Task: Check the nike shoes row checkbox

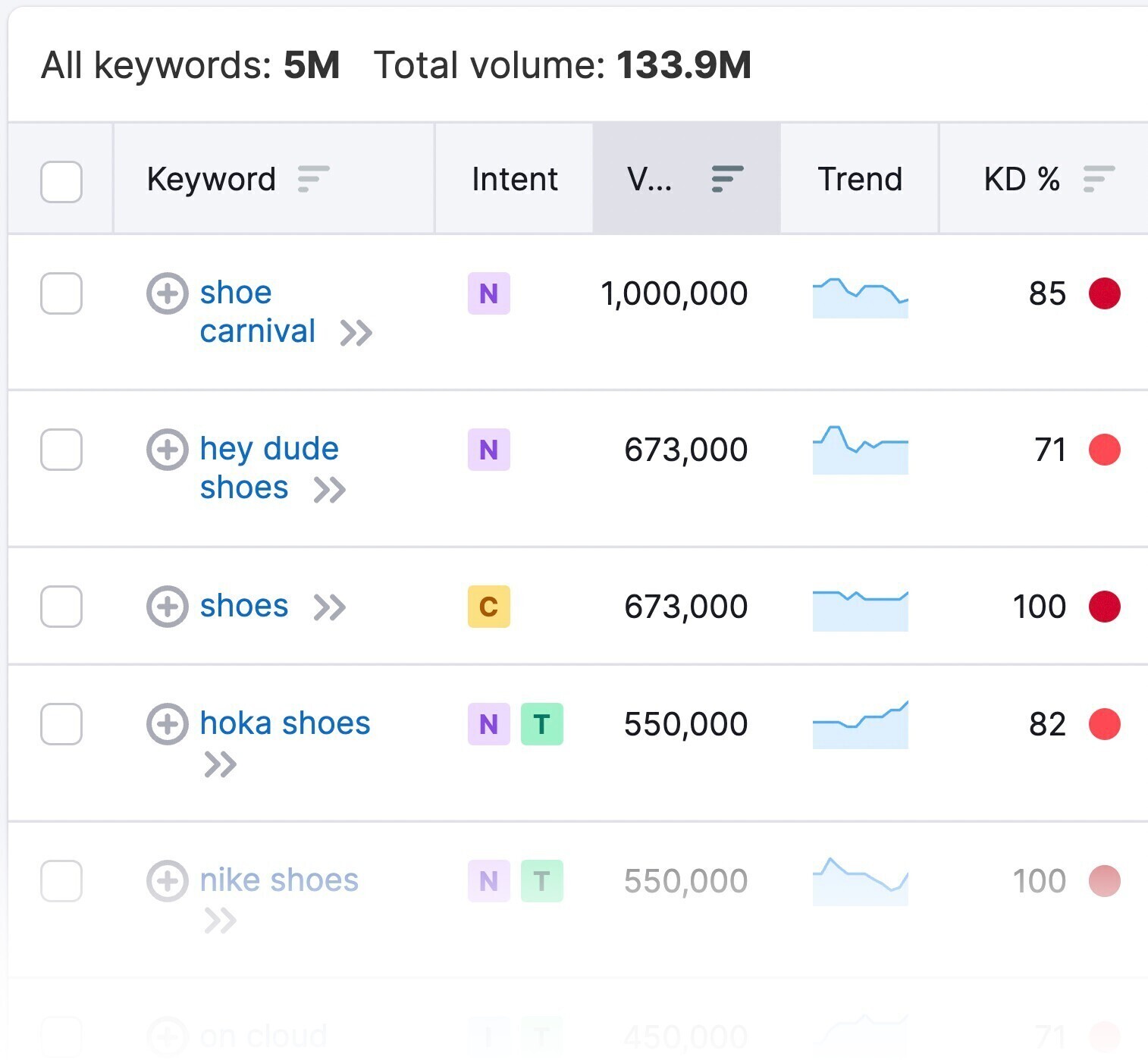Action: 61,881
